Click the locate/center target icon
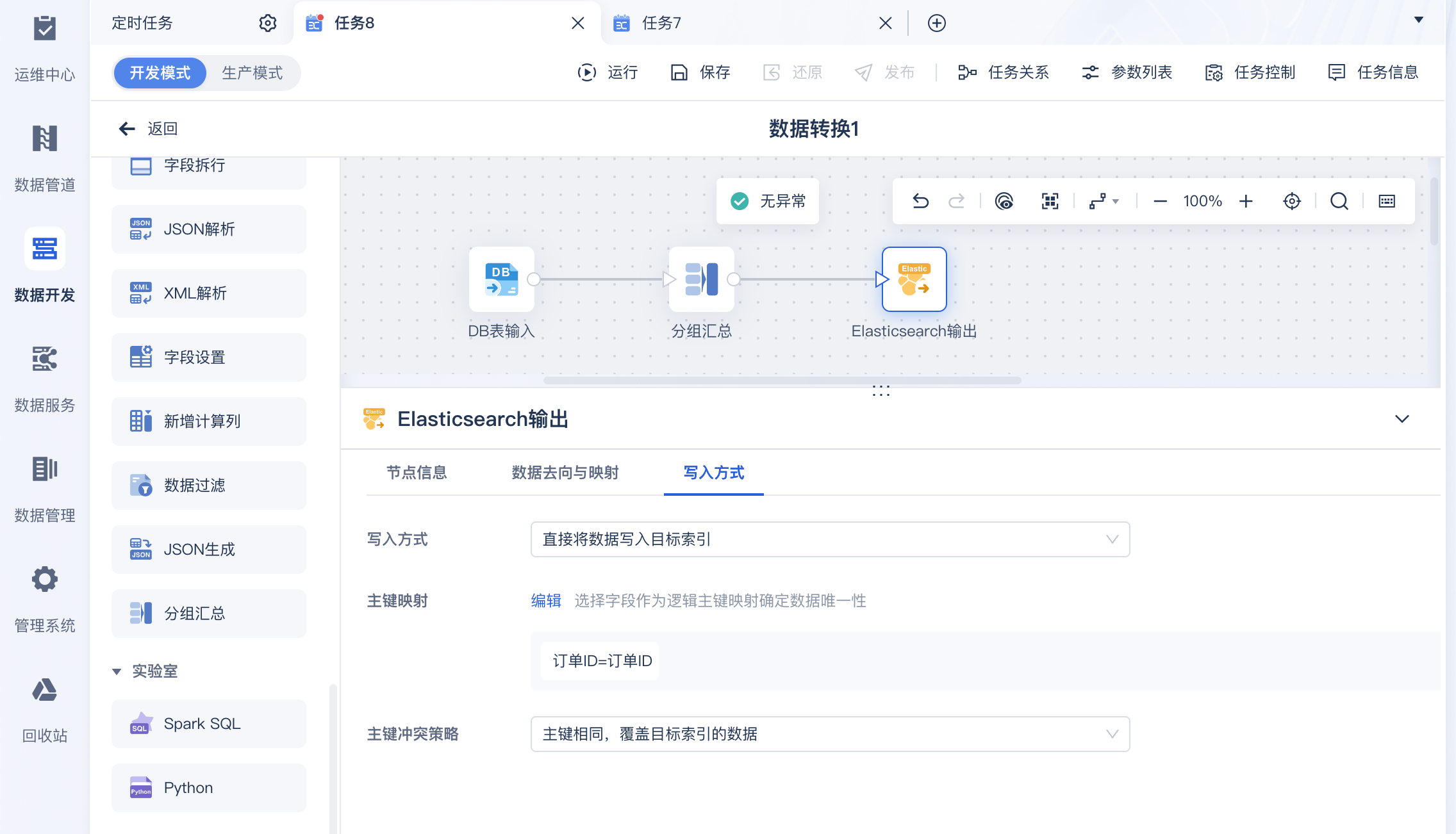Viewport: 1456px width, 834px height. point(1292,201)
